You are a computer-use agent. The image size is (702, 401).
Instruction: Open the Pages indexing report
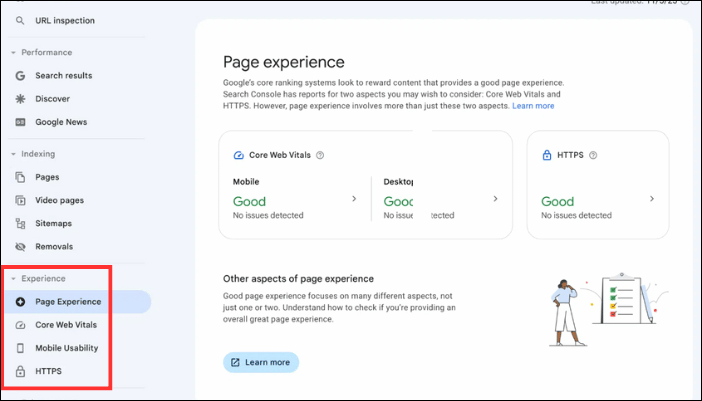(x=47, y=177)
